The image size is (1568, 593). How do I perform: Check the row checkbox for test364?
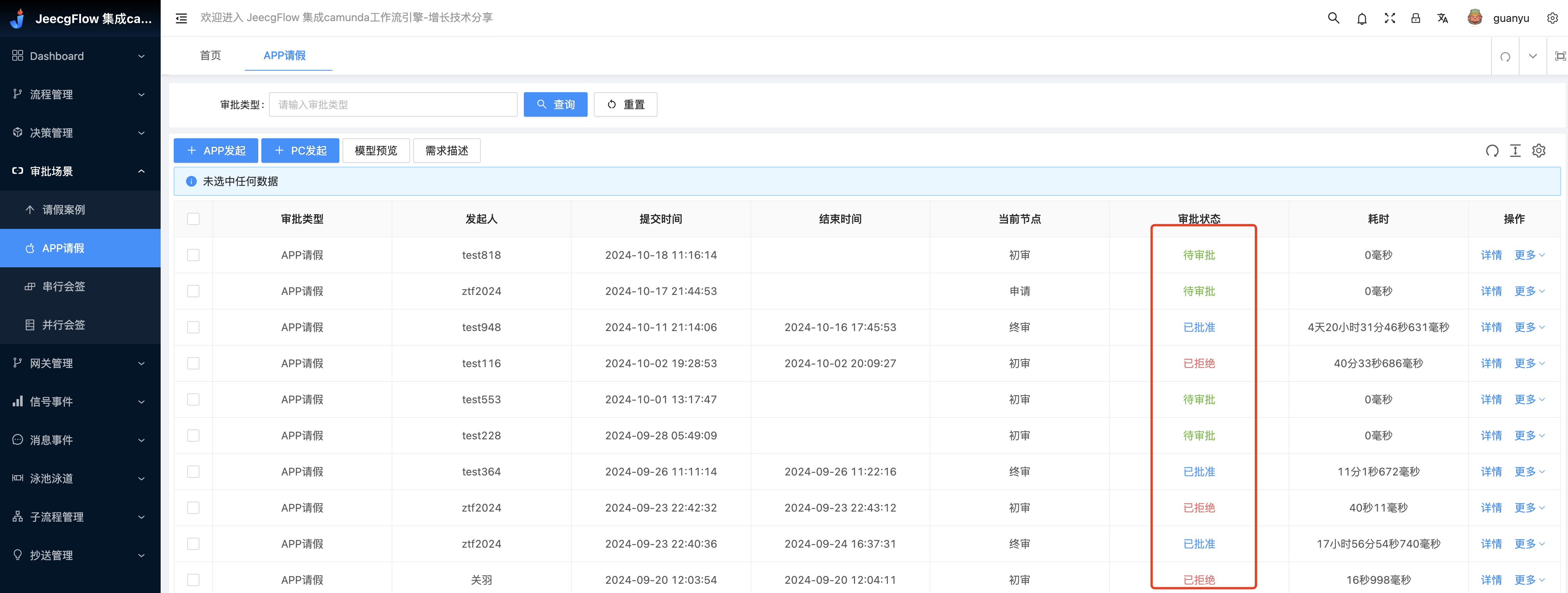pos(193,471)
